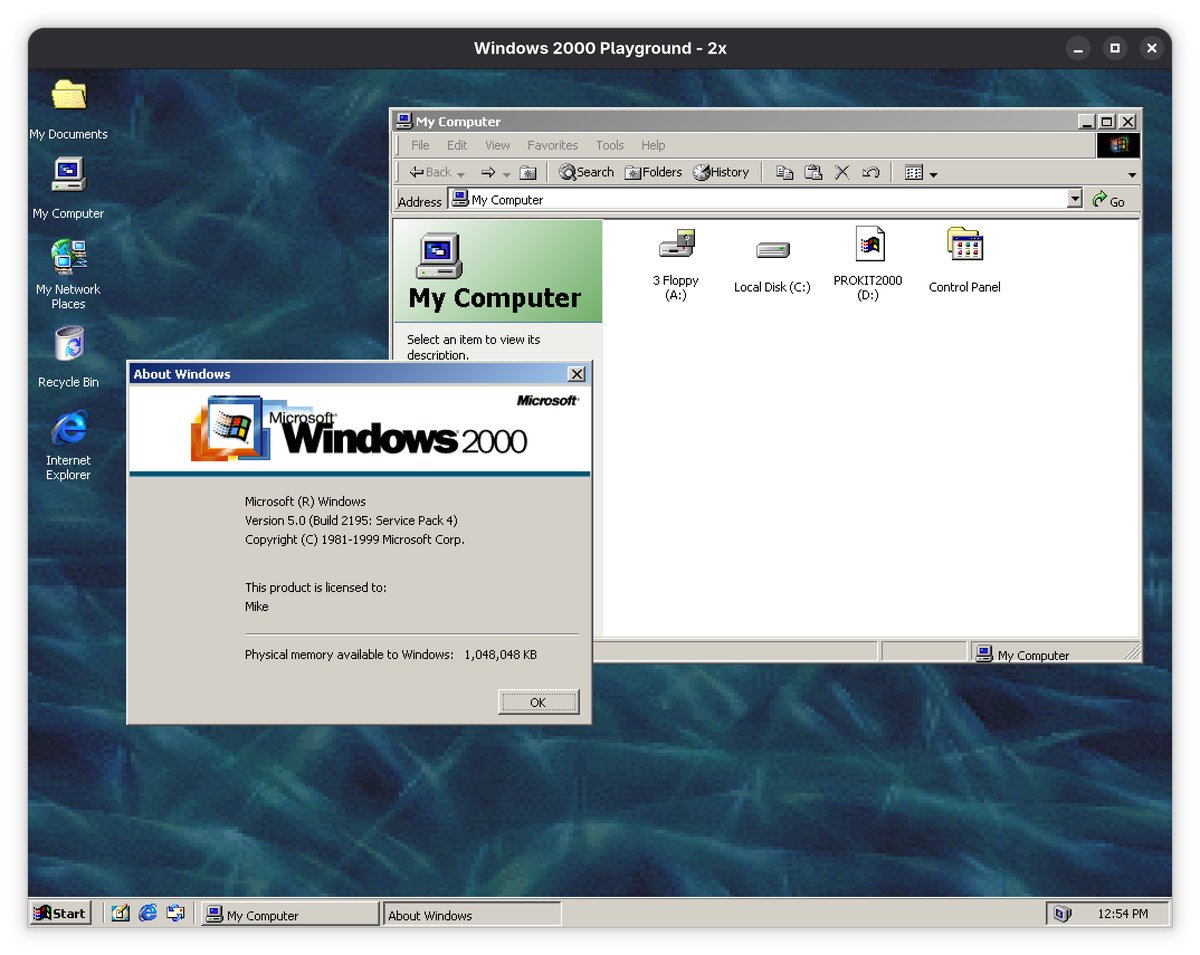This screenshot has width=1200, height=955.
Task: Click the "1,048,048 KB" memory value
Action: point(500,655)
